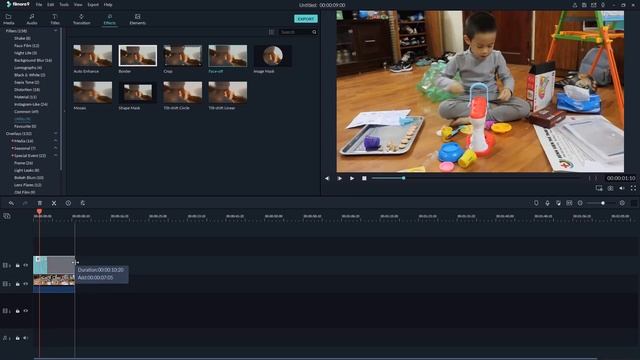Click the search magnifier icon
The height and width of the screenshot is (360, 640).
click(314, 32)
